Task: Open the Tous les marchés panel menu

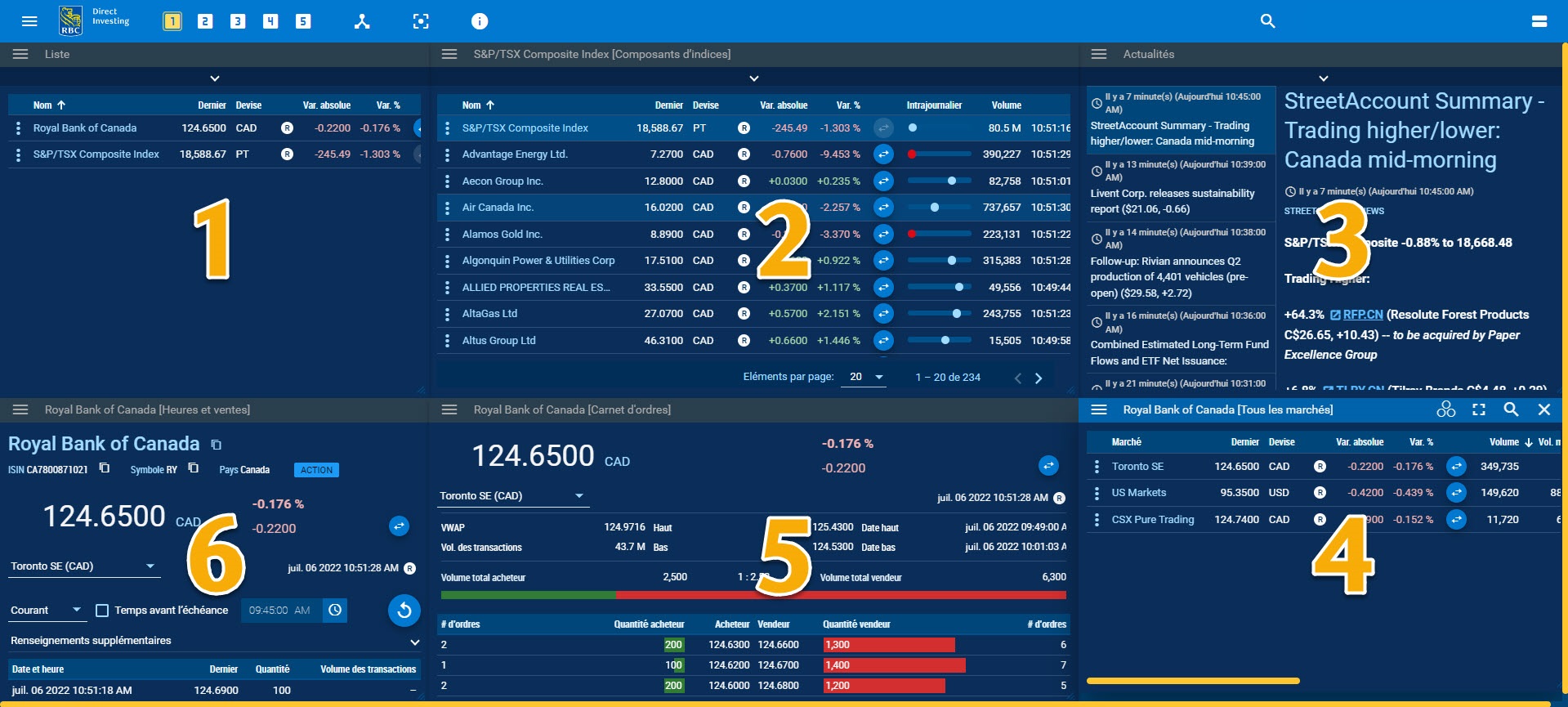Action: click(1099, 409)
